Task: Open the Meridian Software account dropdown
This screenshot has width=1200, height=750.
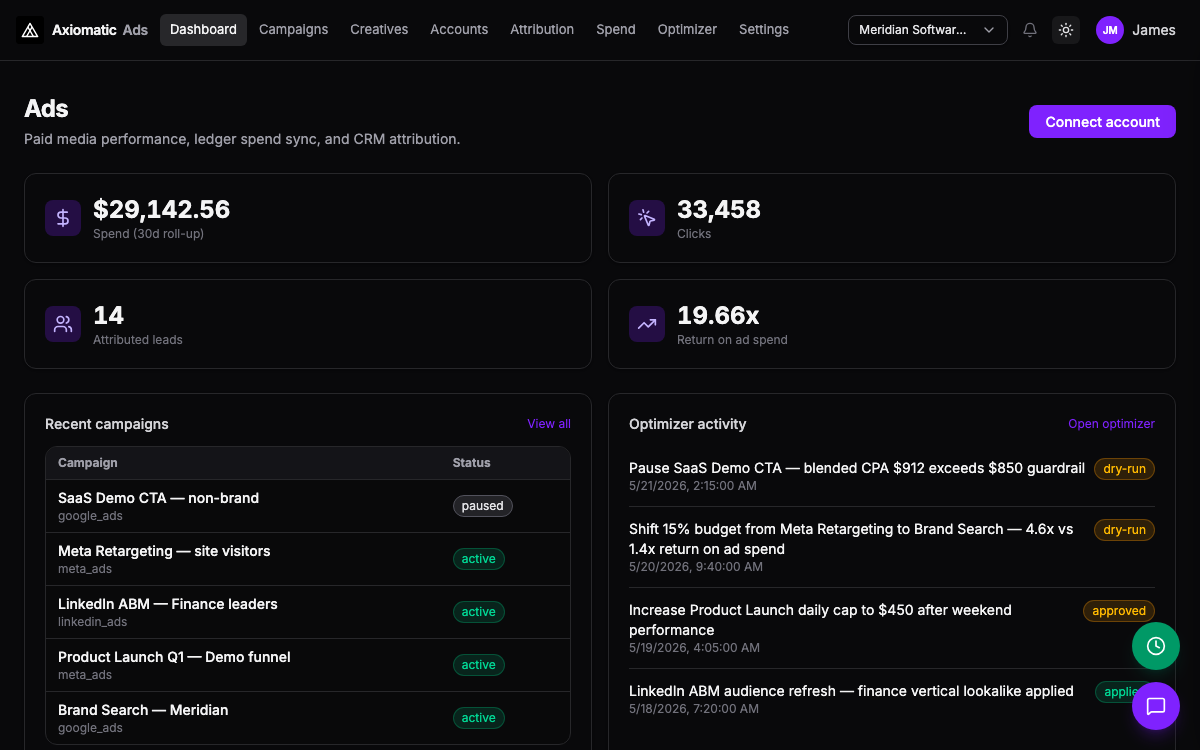Action: point(928,30)
